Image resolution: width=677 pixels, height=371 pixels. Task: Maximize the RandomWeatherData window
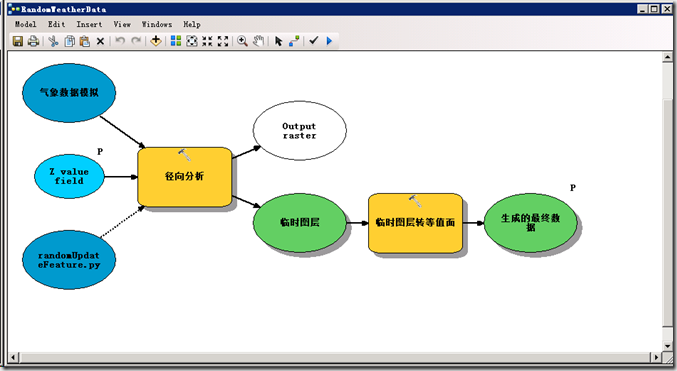coord(654,9)
